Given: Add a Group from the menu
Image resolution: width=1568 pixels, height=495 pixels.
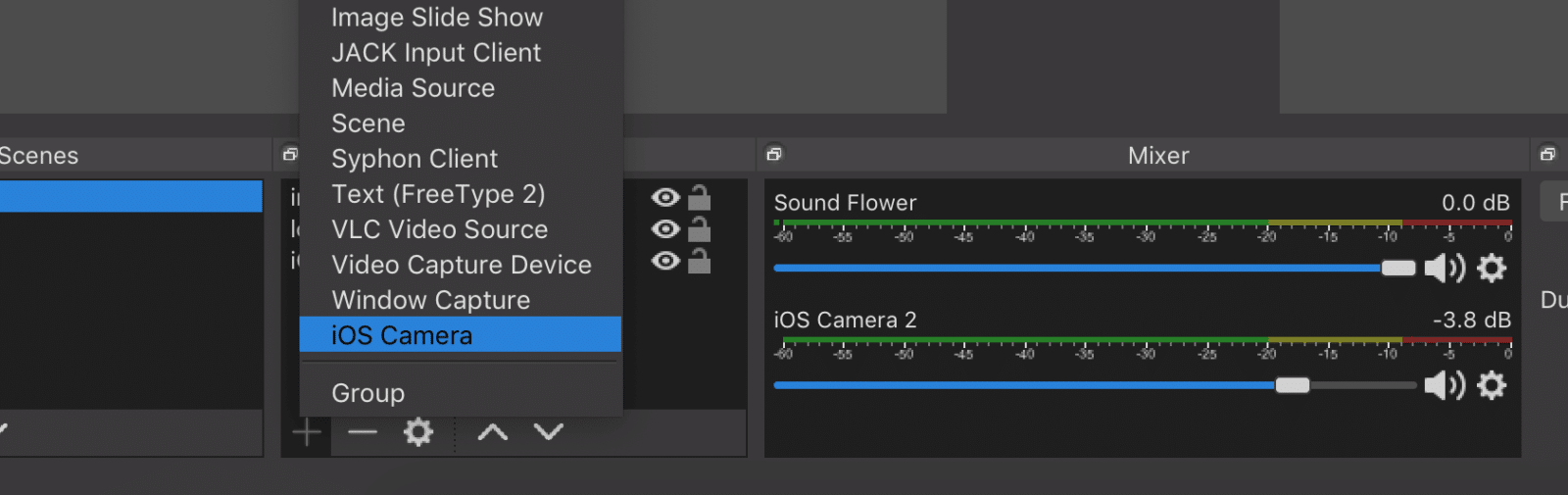Looking at the screenshot, I should click(367, 393).
